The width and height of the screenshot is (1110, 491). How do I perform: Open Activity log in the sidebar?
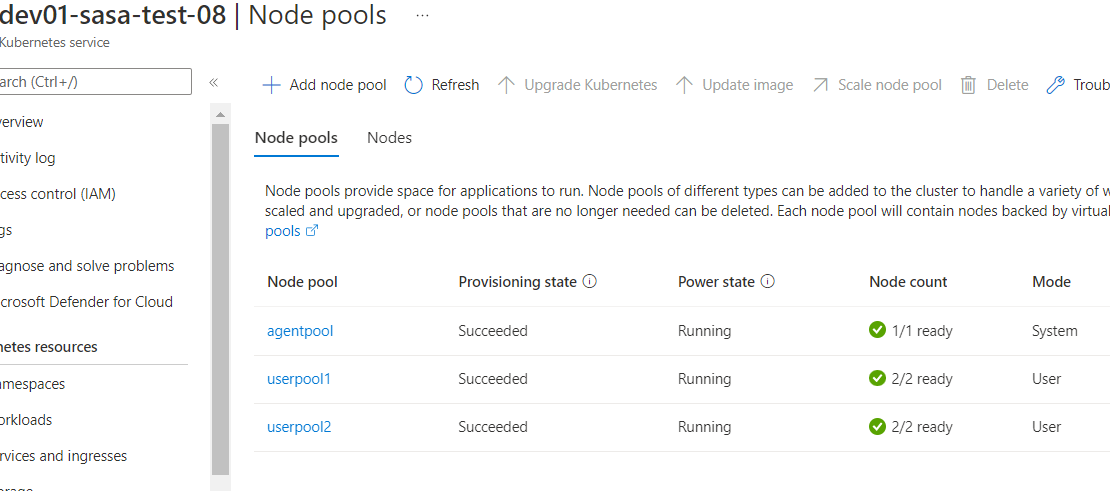(27, 158)
